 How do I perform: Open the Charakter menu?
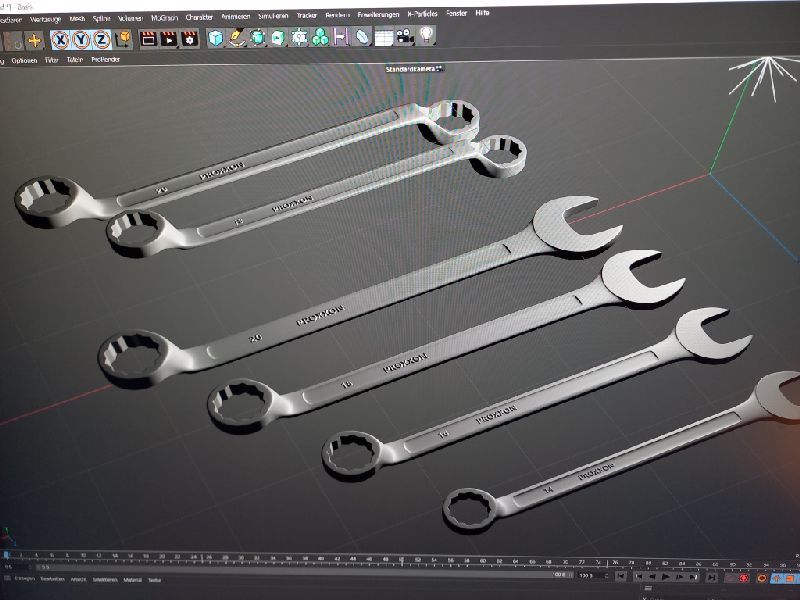coord(199,17)
